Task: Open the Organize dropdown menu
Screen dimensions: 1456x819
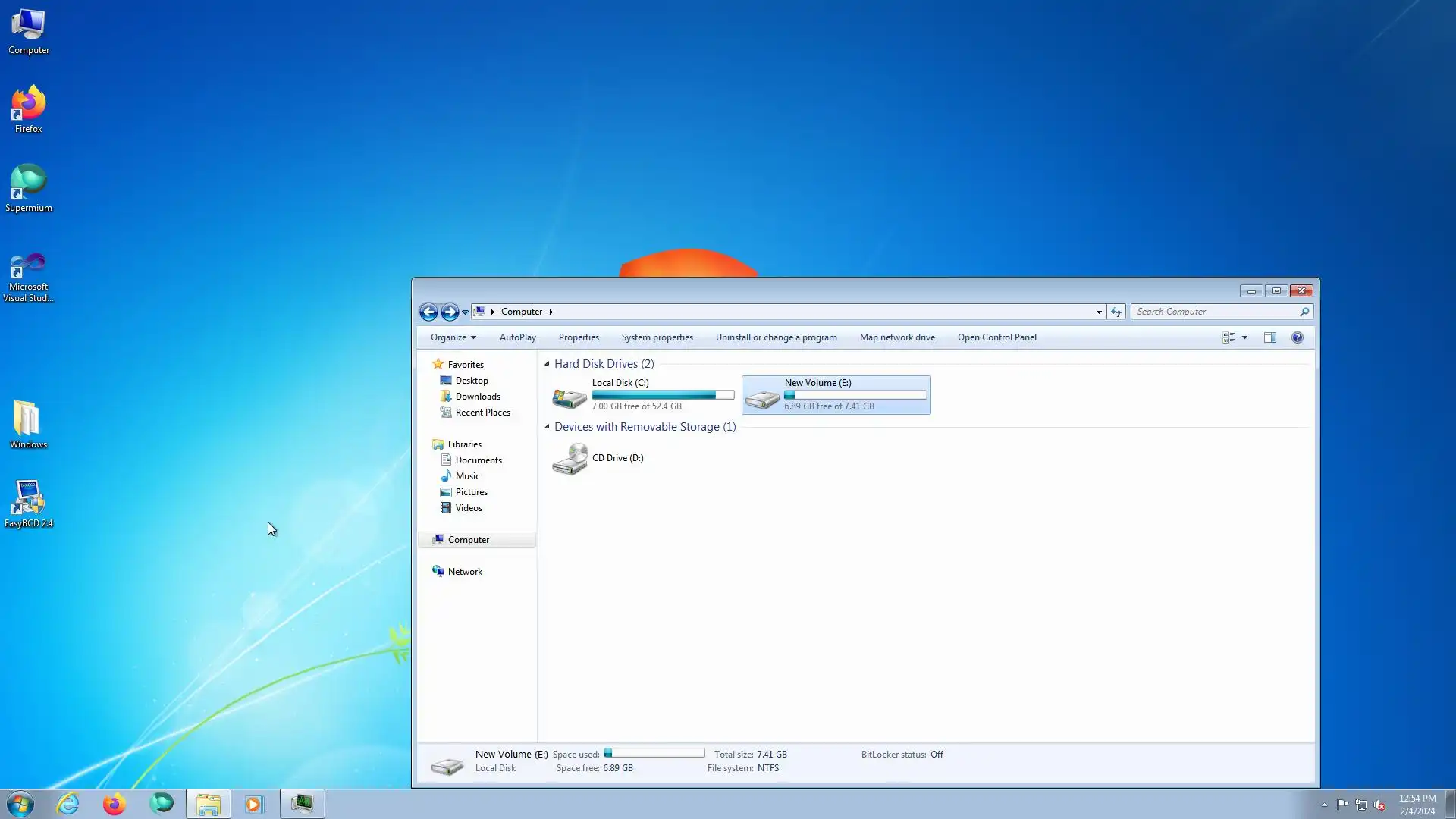Action: tap(453, 337)
